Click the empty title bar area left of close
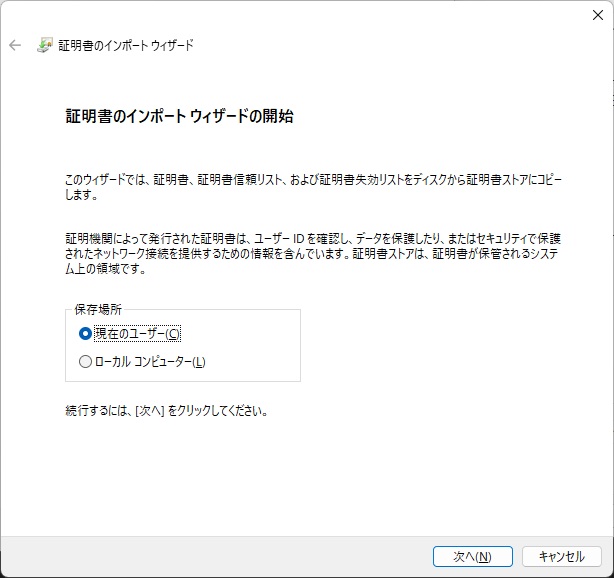This screenshot has height=578, width=614. 300,15
